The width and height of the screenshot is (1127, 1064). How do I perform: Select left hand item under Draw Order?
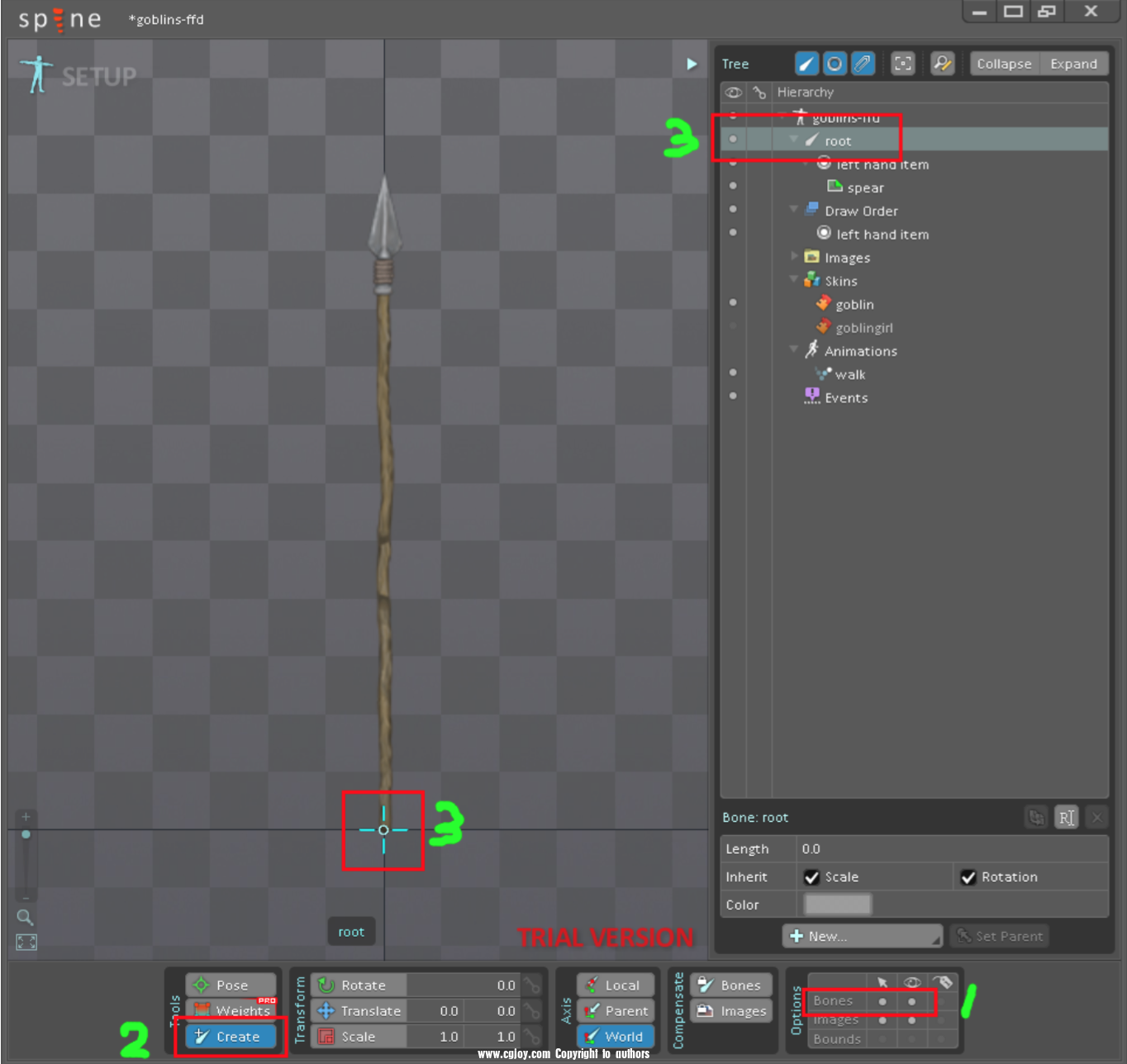[x=882, y=235]
